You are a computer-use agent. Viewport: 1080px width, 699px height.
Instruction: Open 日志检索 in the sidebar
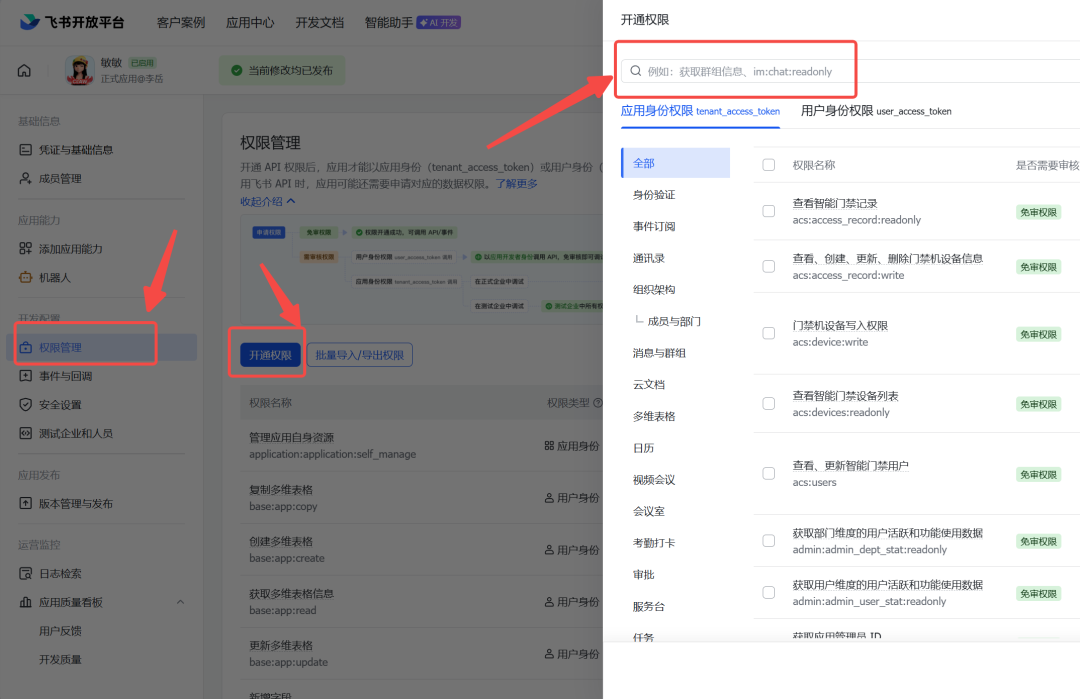coord(60,574)
